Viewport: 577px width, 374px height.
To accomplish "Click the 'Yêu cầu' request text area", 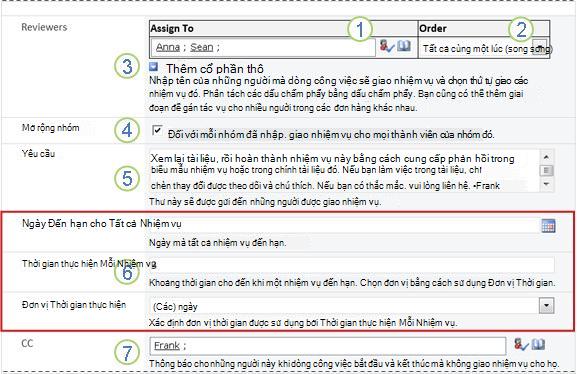I will coord(344,171).
